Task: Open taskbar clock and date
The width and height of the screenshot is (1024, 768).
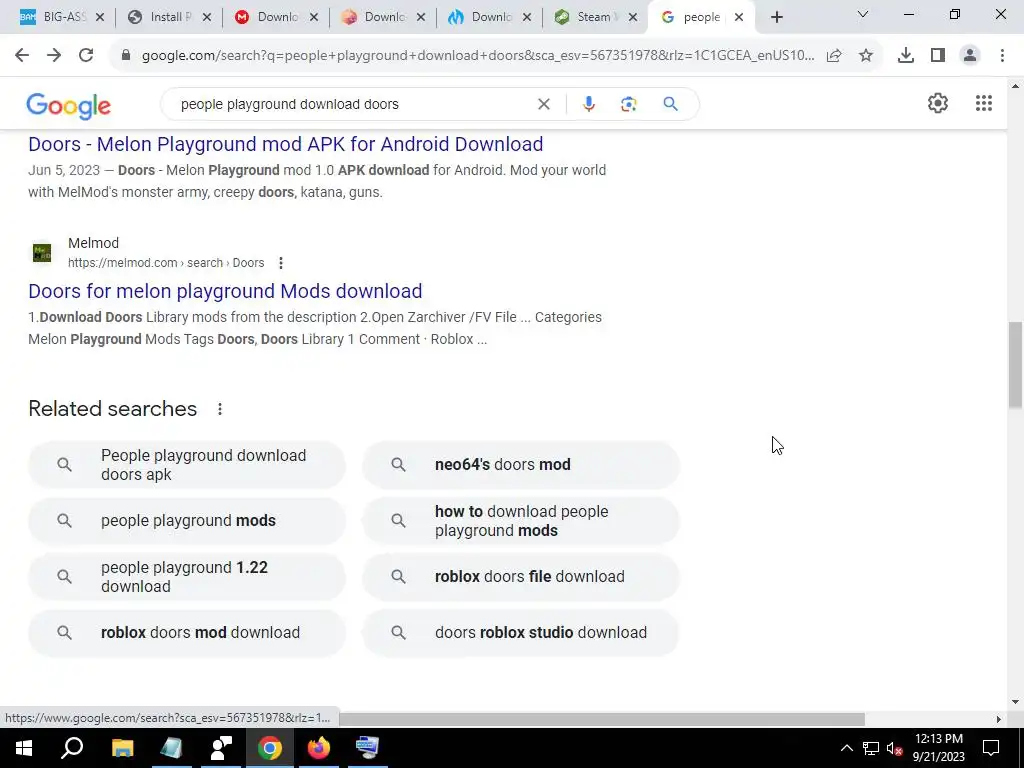Action: tap(938, 748)
